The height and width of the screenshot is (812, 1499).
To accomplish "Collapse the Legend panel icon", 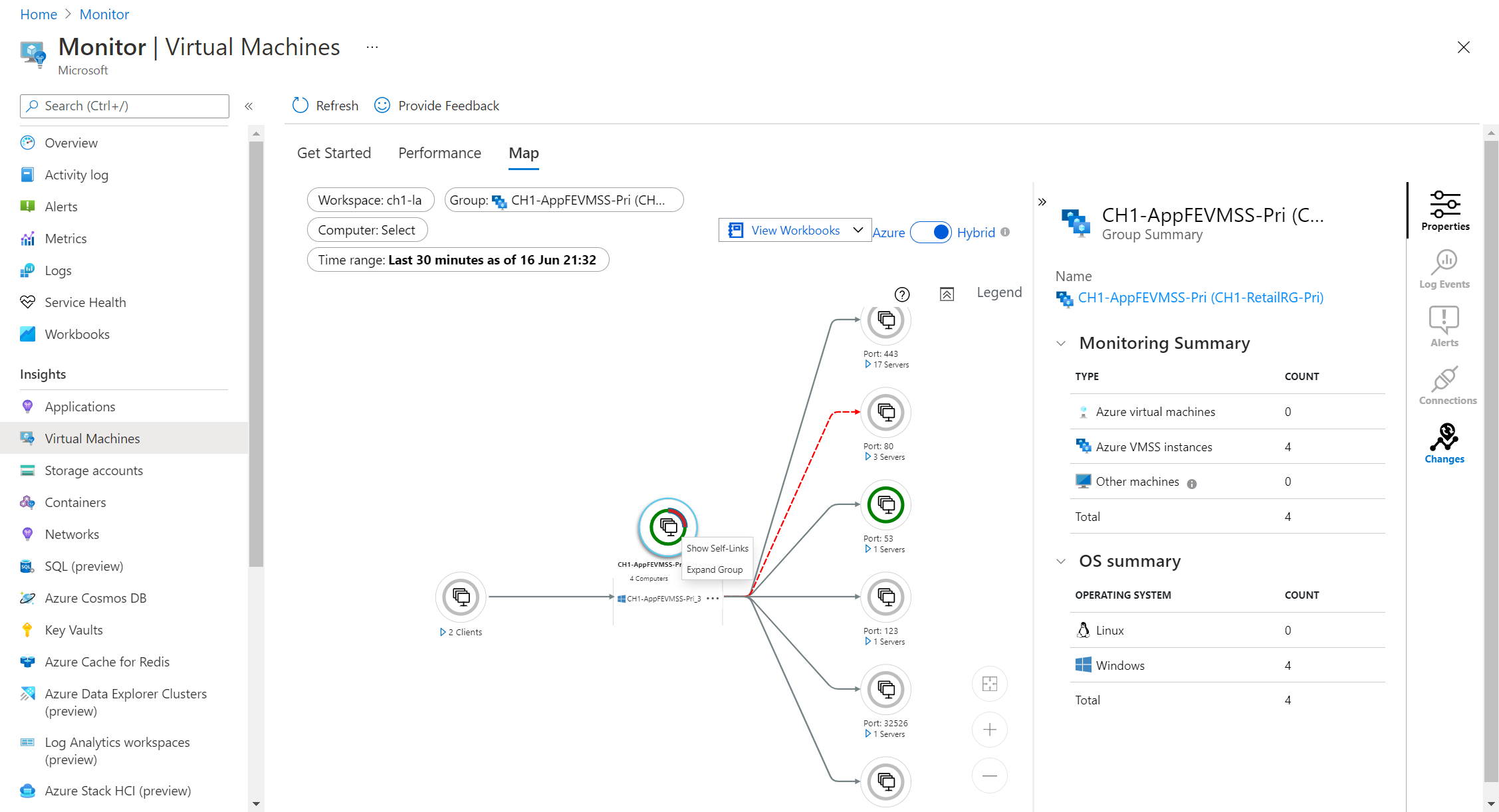I will (x=947, y=294).
